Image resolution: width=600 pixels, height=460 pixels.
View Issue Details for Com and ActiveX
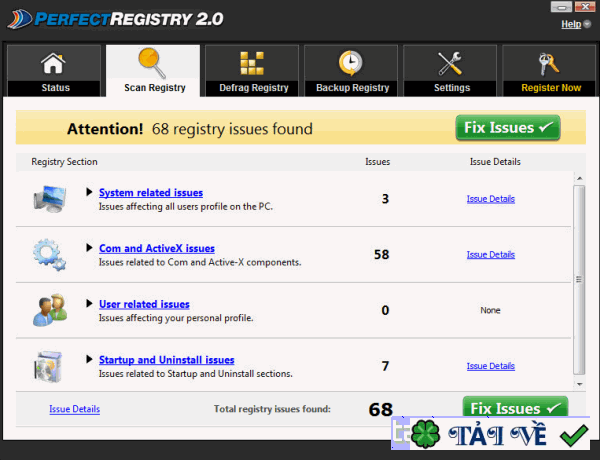(491, 254)
